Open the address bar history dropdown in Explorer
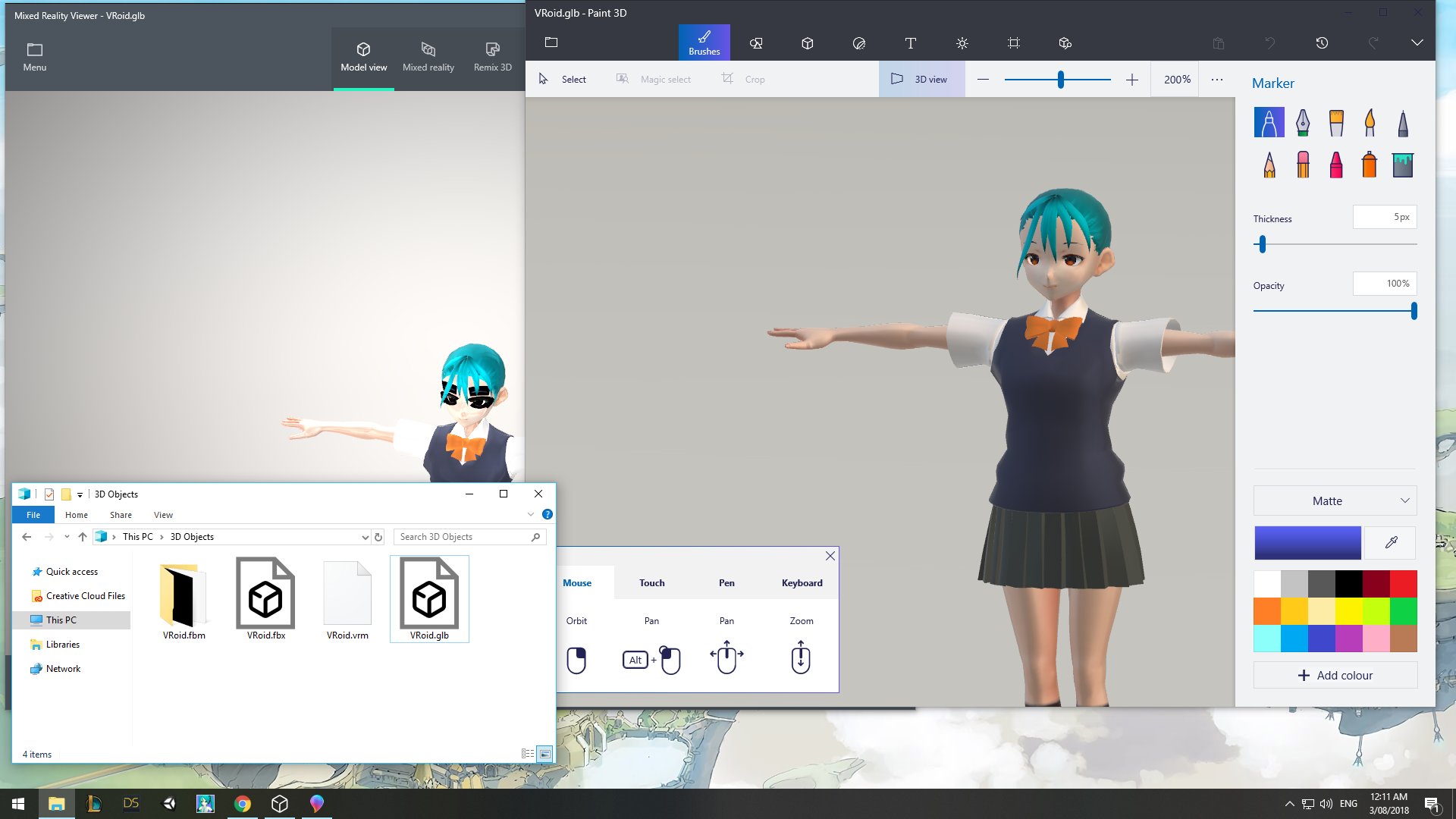 [365, 537]
